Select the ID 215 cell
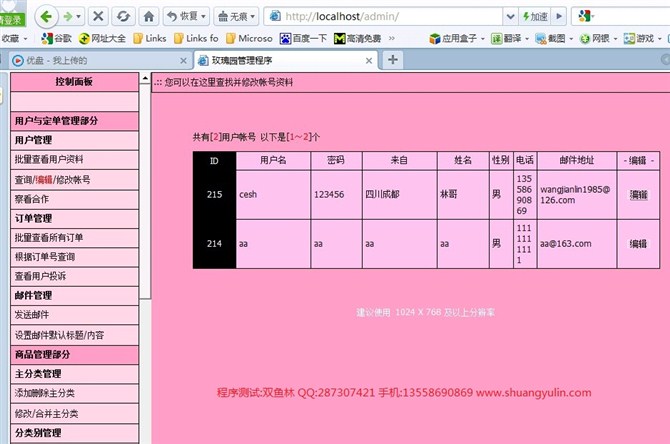Image resolution: width=670 pixels, height=444 pixels. tap(215, 195)
